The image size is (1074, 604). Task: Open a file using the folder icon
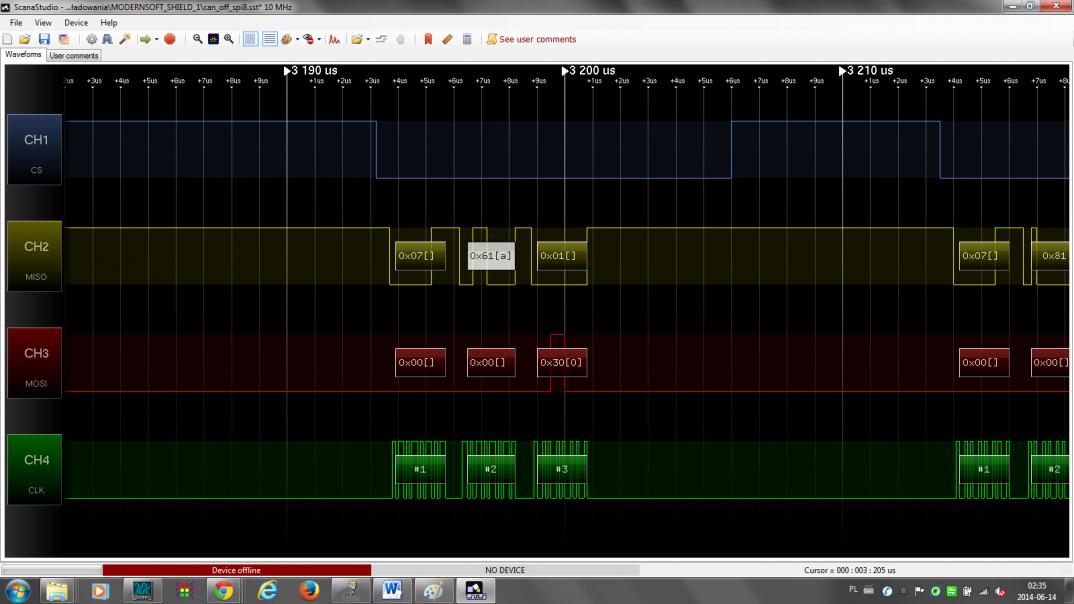coord(25,39)
